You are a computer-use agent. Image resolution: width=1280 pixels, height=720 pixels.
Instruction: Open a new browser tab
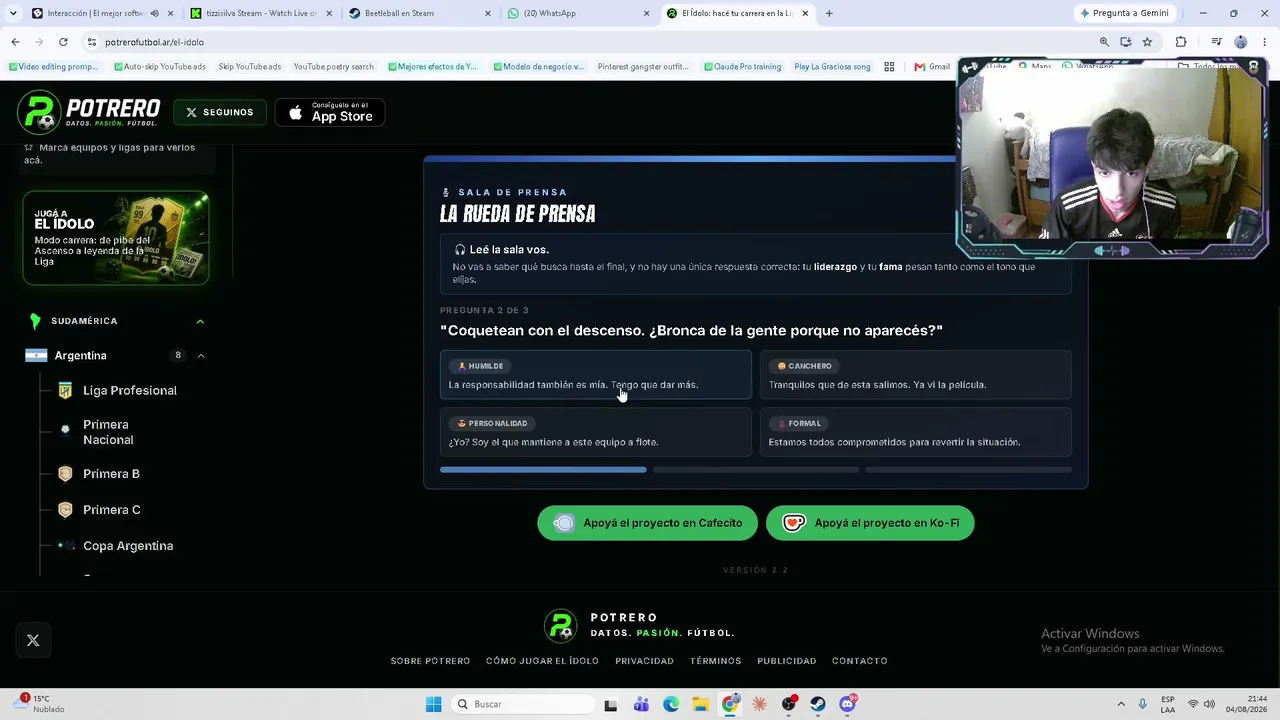[829, 13]
